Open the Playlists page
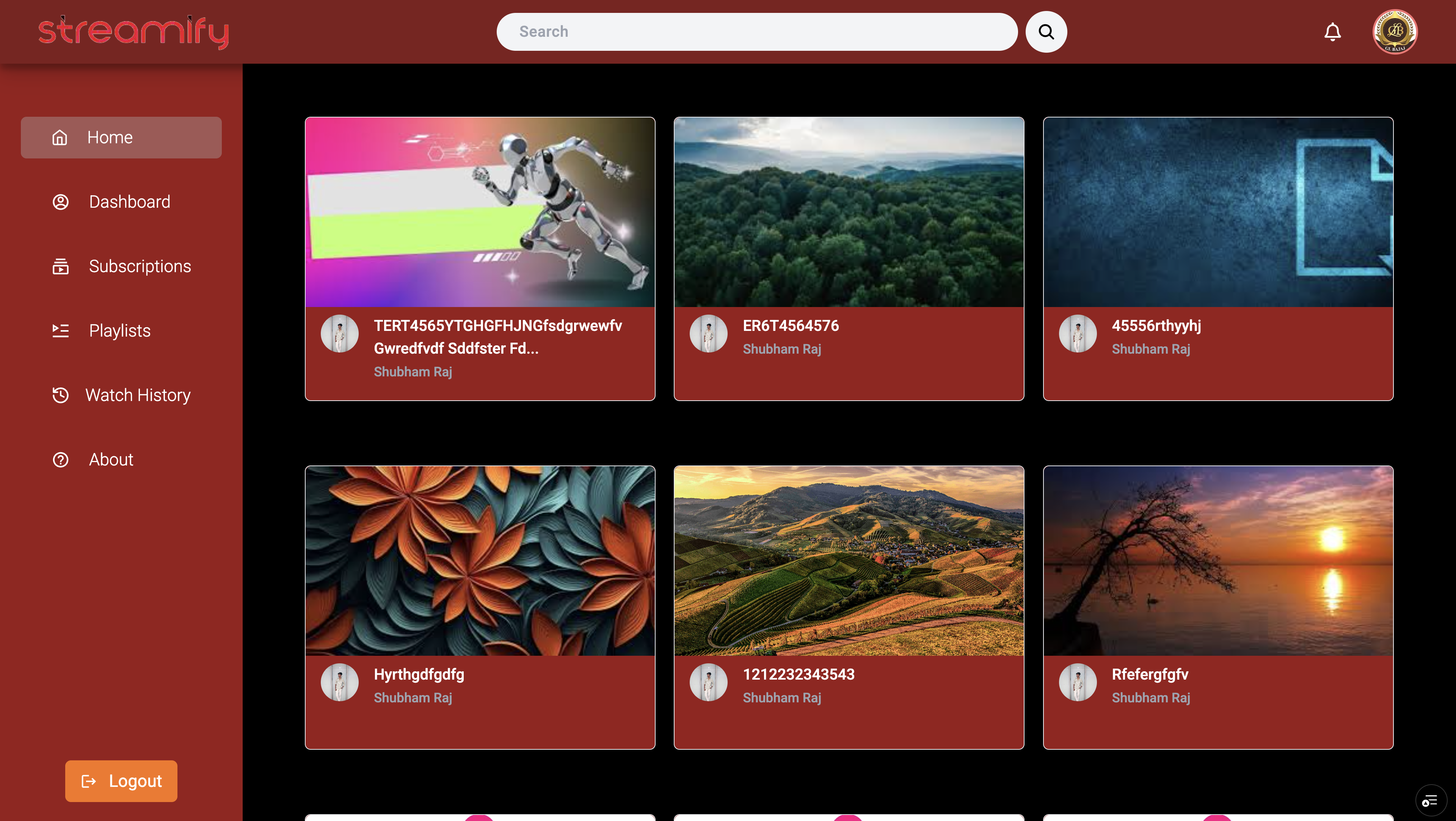This screenshot has width=1456, height=821. pos(121,331)
